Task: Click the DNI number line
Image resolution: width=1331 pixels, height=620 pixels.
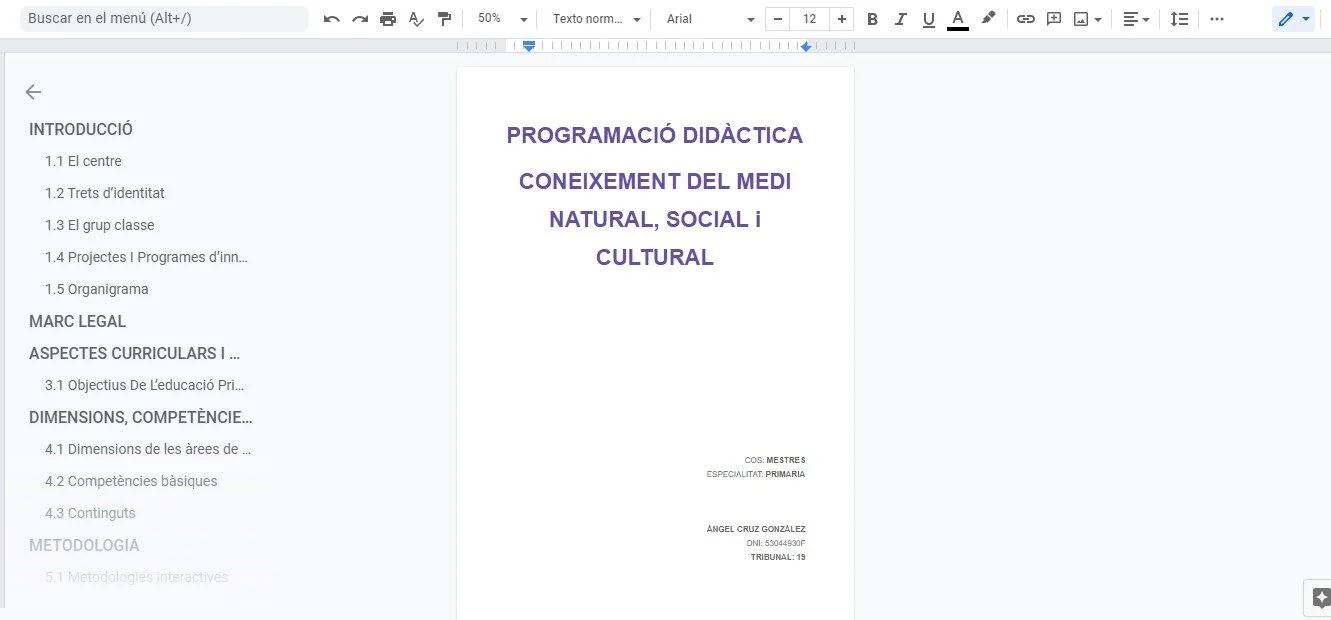Action: (776, 543)
